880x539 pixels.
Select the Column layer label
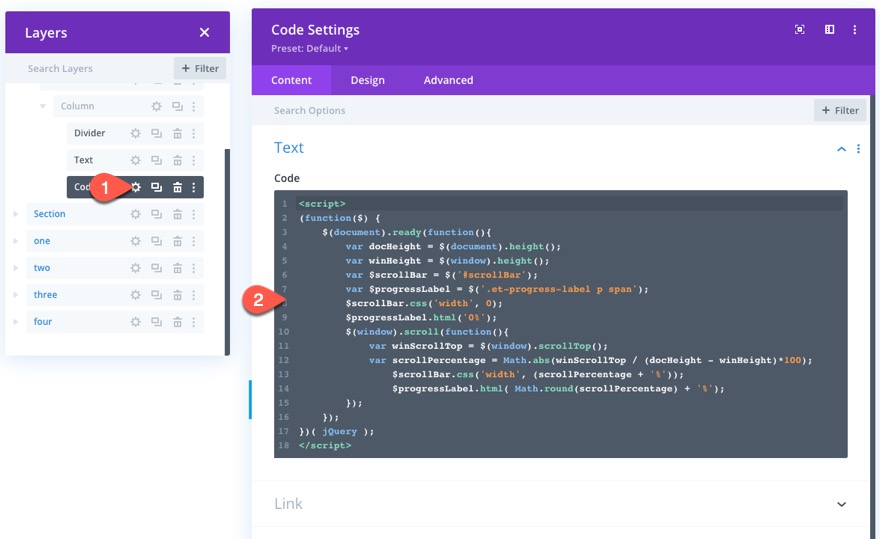tap(77, 106)
